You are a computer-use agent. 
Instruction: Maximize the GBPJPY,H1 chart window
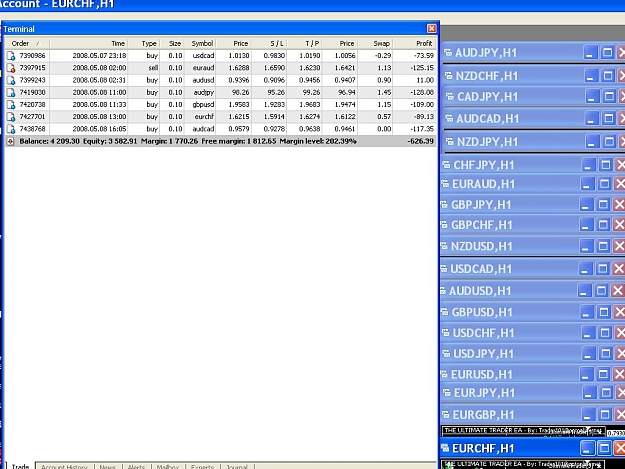[x=603, y=204]
